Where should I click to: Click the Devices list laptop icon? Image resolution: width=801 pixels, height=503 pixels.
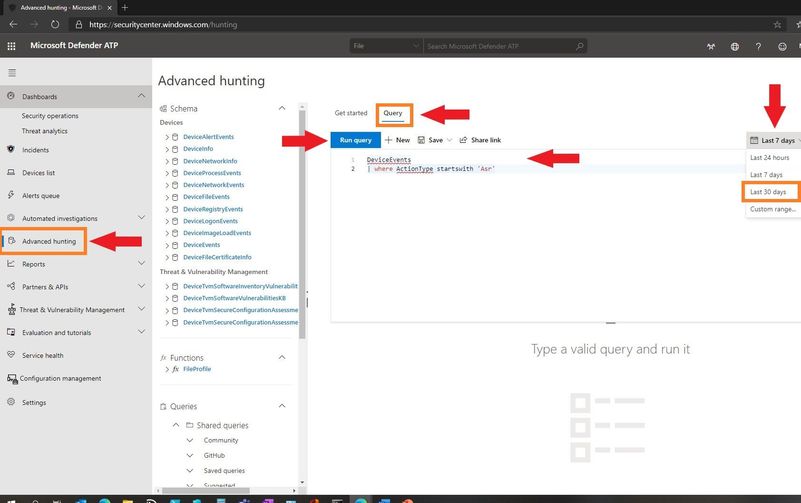(11, 172)
